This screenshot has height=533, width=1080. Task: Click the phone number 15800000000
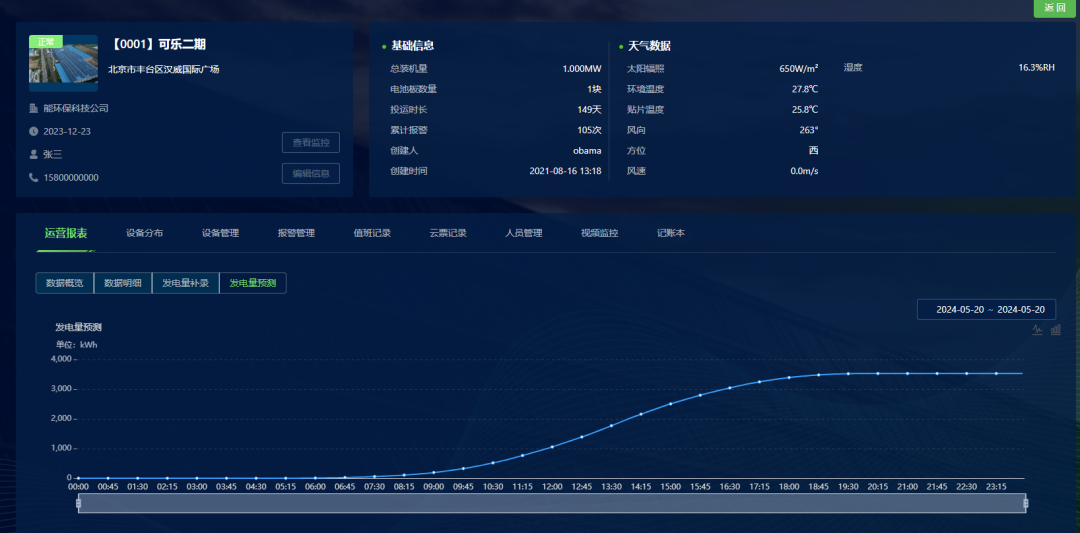(x=71, y=178)
